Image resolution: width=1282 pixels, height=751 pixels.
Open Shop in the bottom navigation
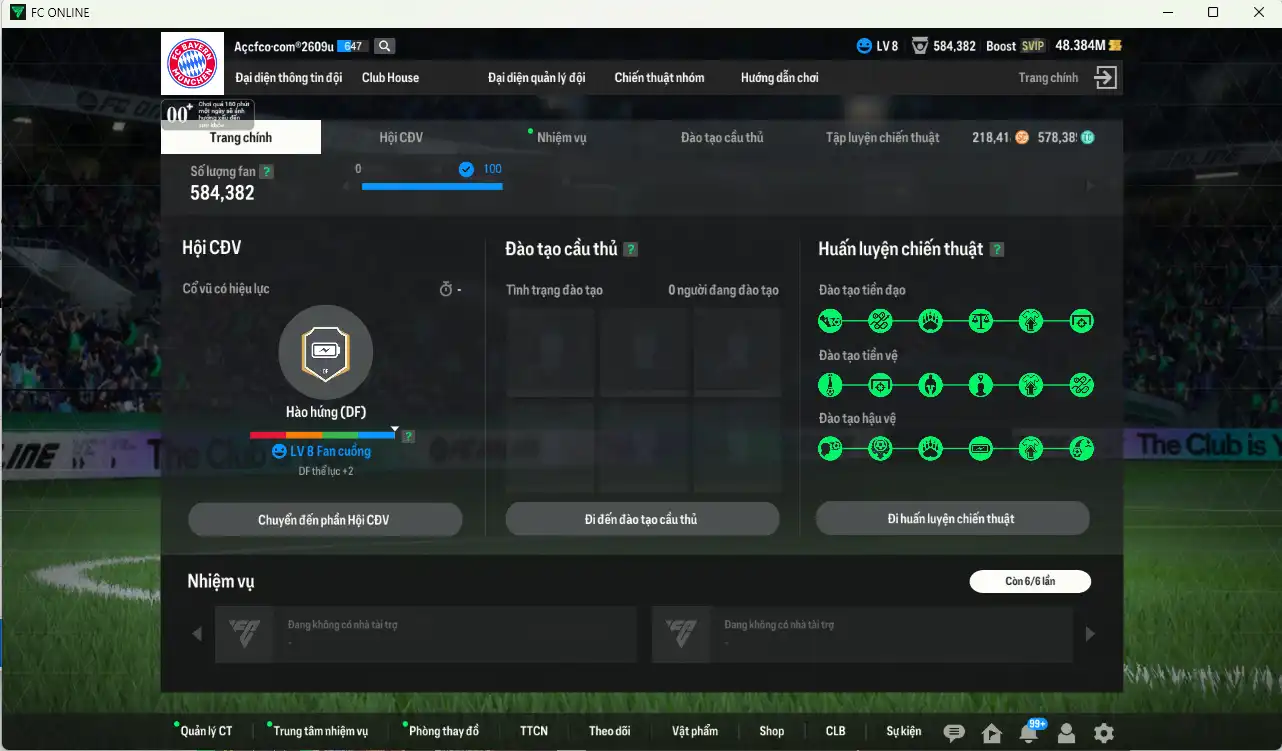pos(771,731)
